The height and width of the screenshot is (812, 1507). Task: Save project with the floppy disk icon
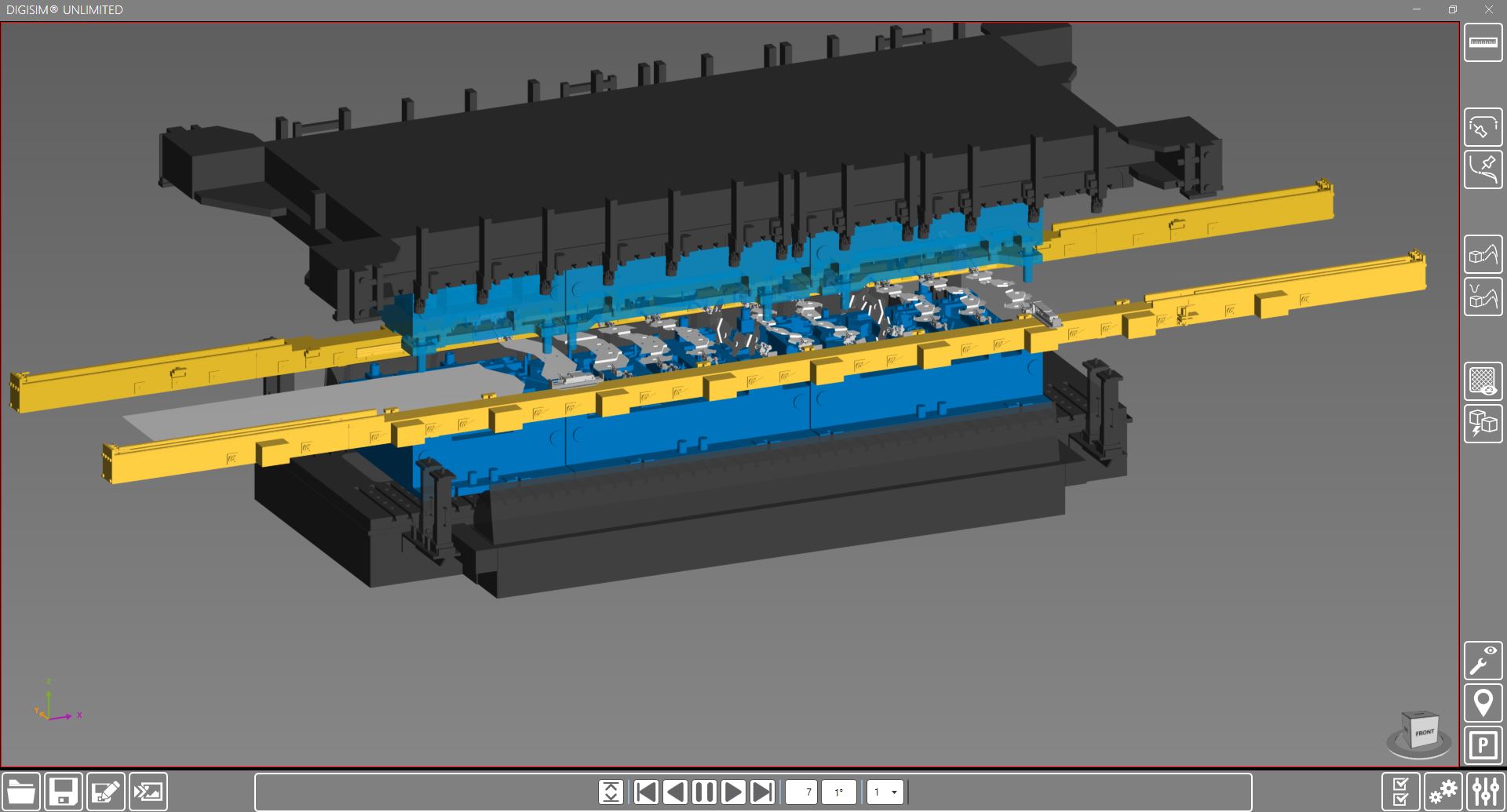tap(64, 792)
